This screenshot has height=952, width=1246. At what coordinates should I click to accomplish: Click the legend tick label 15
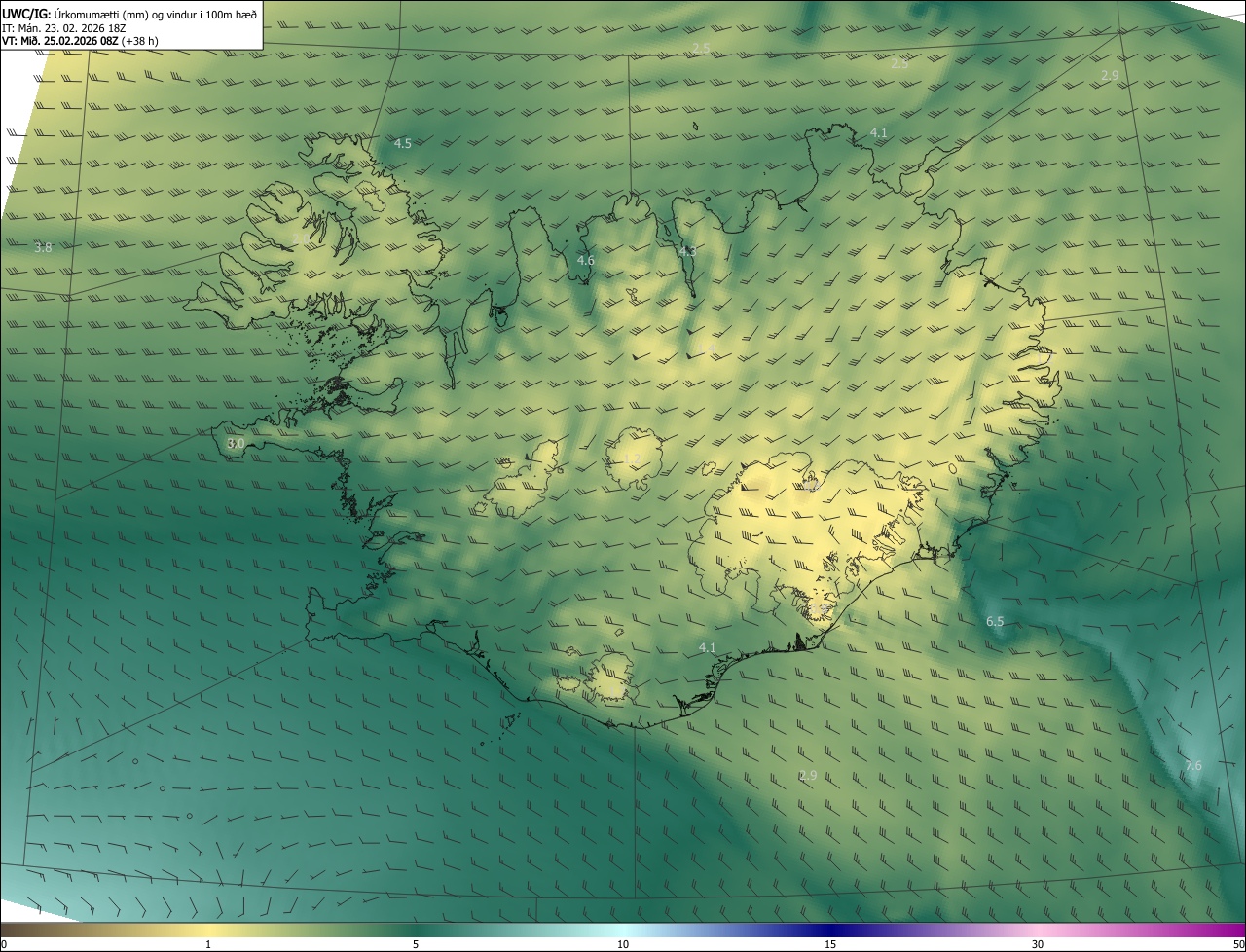(830, 944)
